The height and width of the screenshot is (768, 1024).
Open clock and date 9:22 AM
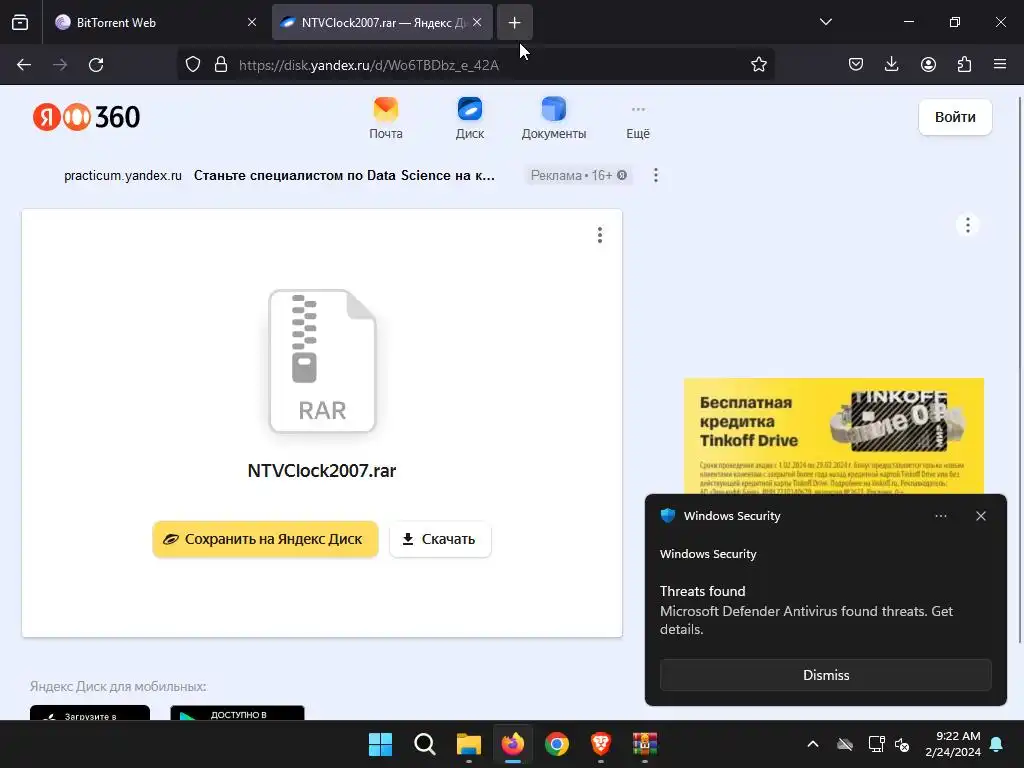pos(952,744)
